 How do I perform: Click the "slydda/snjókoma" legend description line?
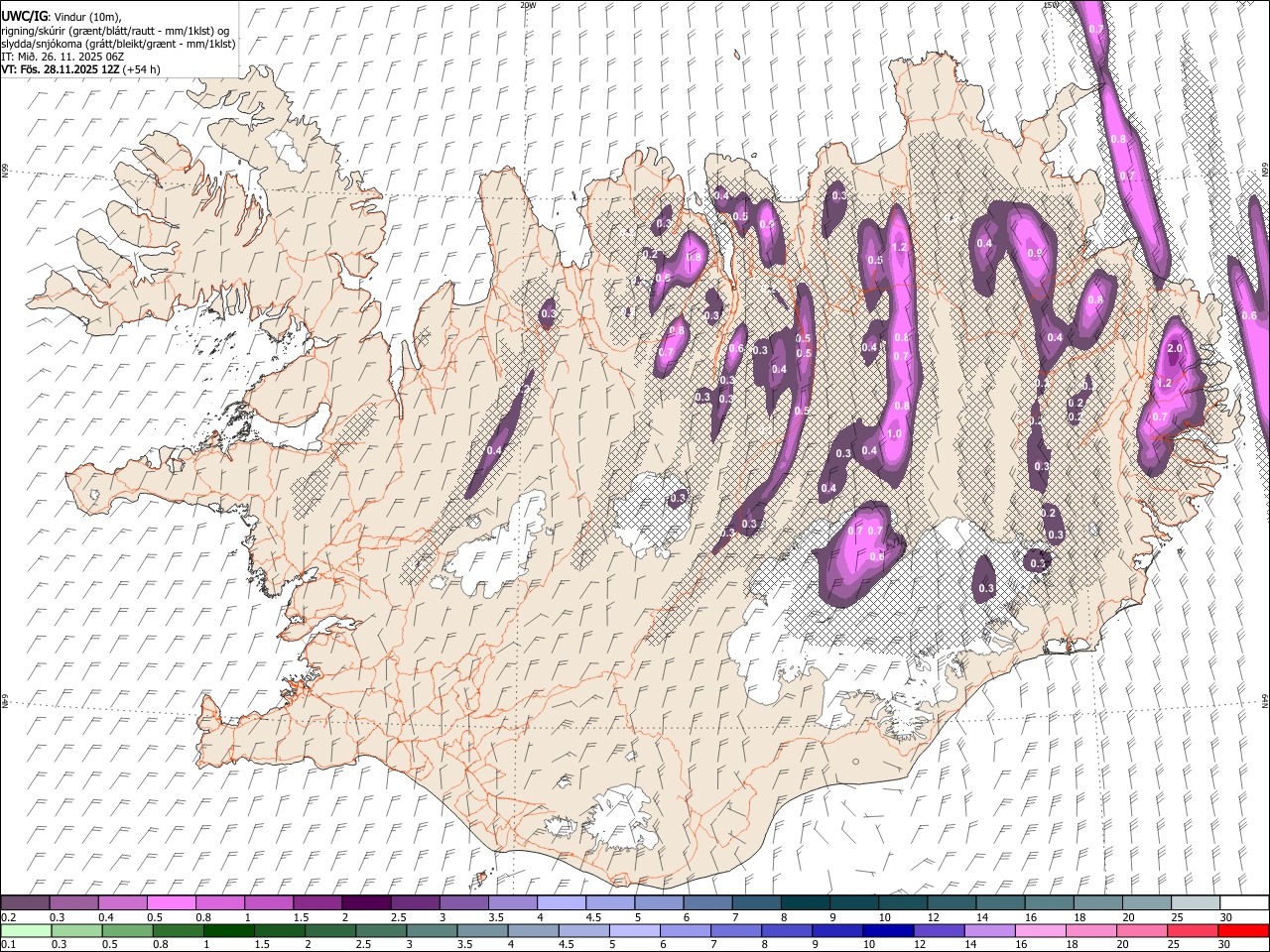(x=118, y=44)
